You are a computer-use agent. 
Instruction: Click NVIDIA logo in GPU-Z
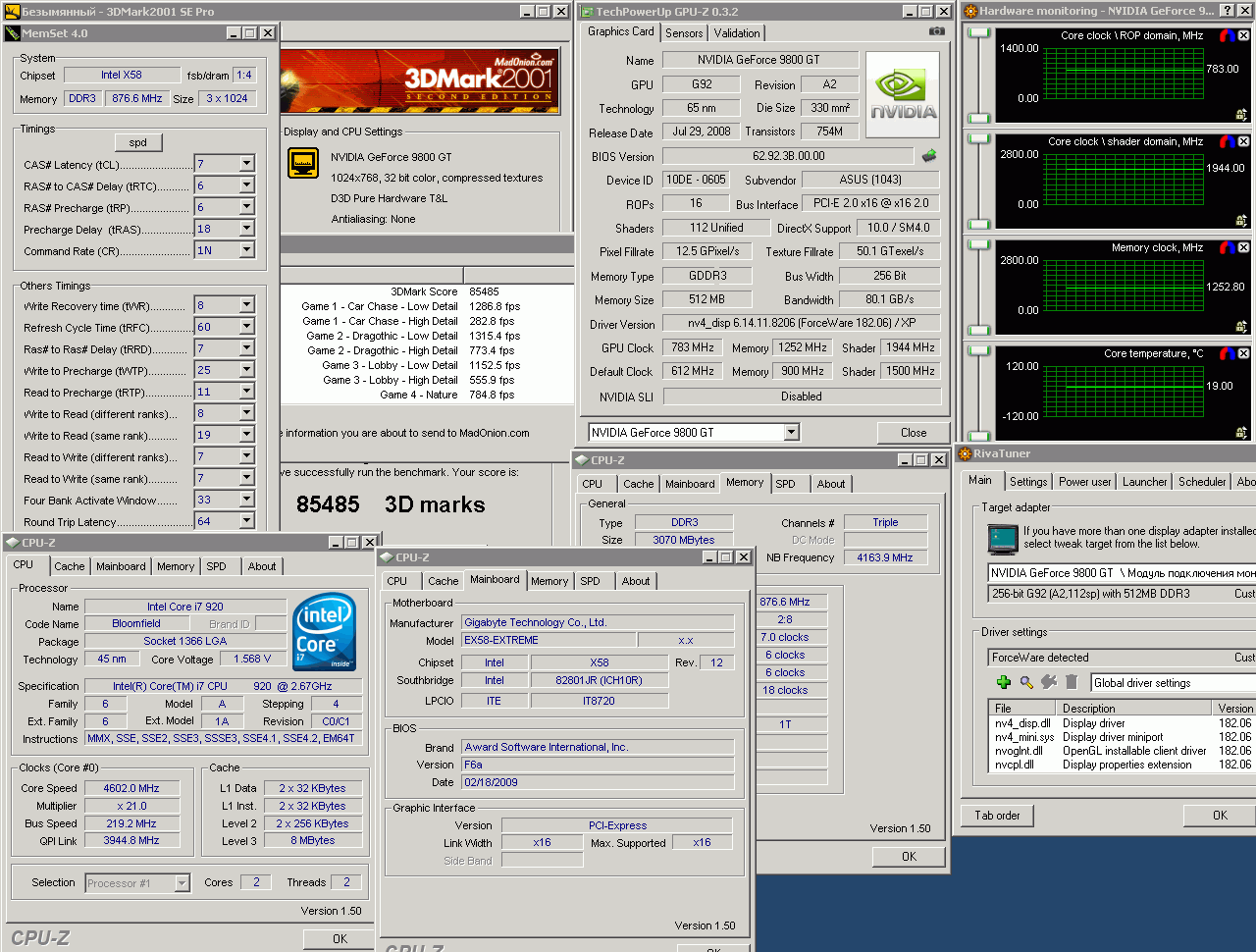click(x=903, y=94)
